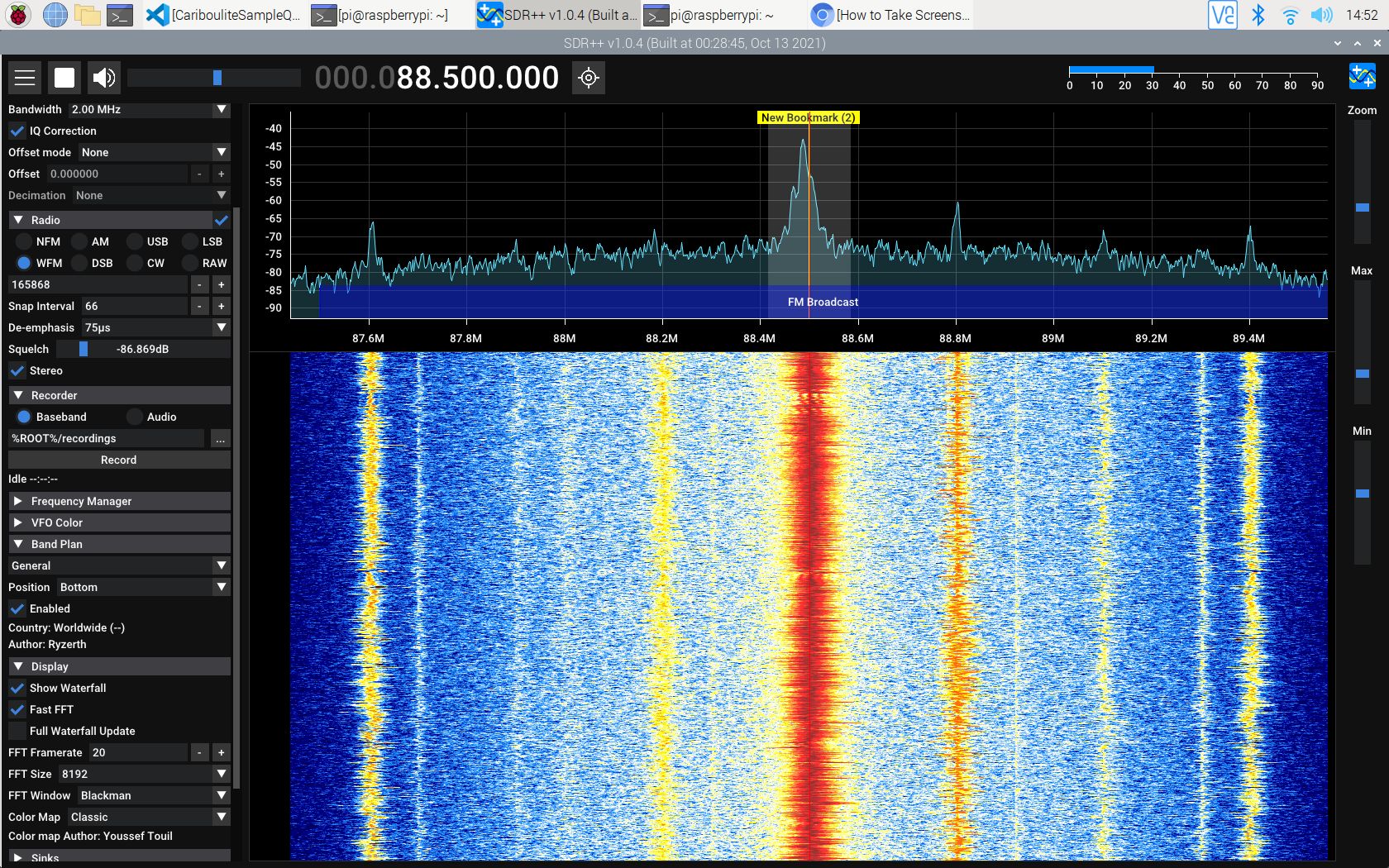The height and width of the screenshot is (868, 1389).
Task: Toggle the hamburger menu panel button
Action: click(25, 78)
